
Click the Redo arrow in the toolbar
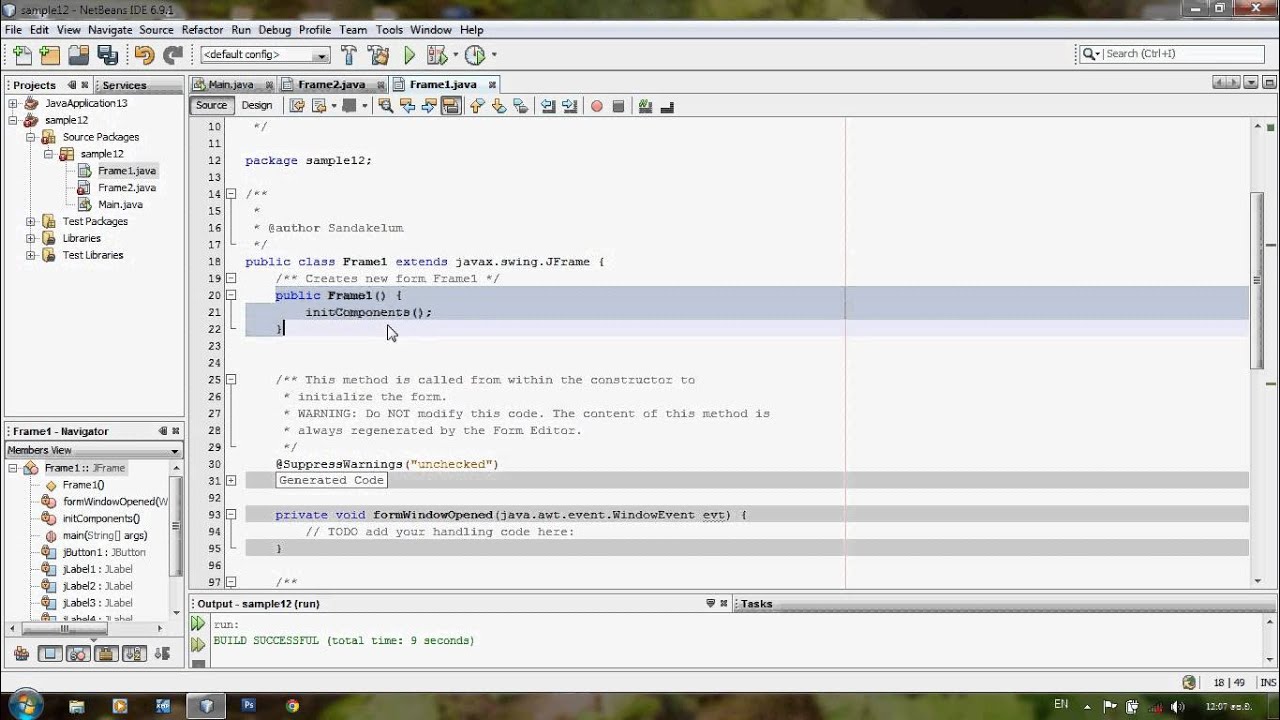pyautogui.click(x=173, y=55)
